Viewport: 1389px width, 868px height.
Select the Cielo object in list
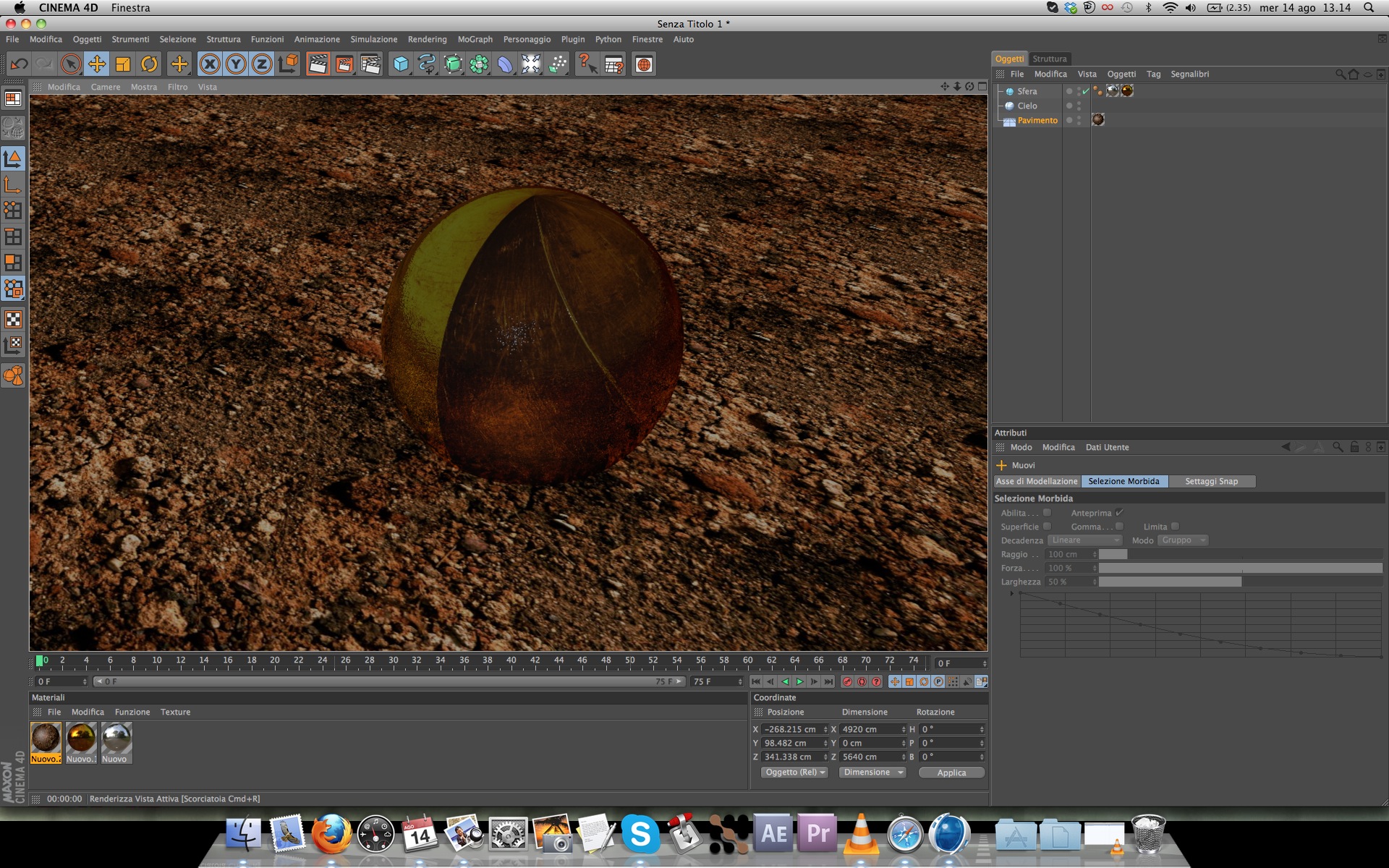click(1027, 106)
